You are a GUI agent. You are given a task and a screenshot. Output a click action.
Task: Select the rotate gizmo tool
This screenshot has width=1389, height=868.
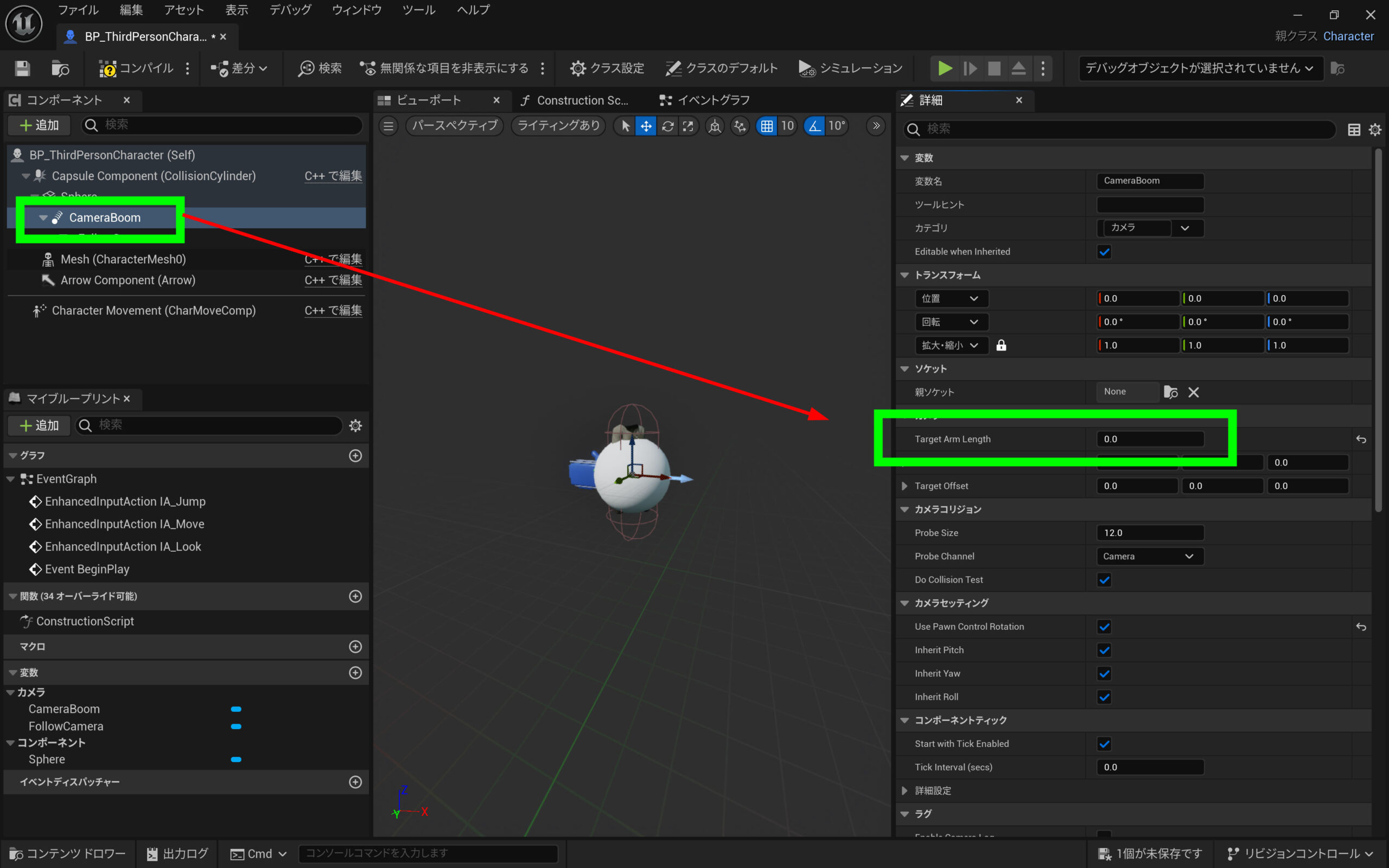[667, 126]
